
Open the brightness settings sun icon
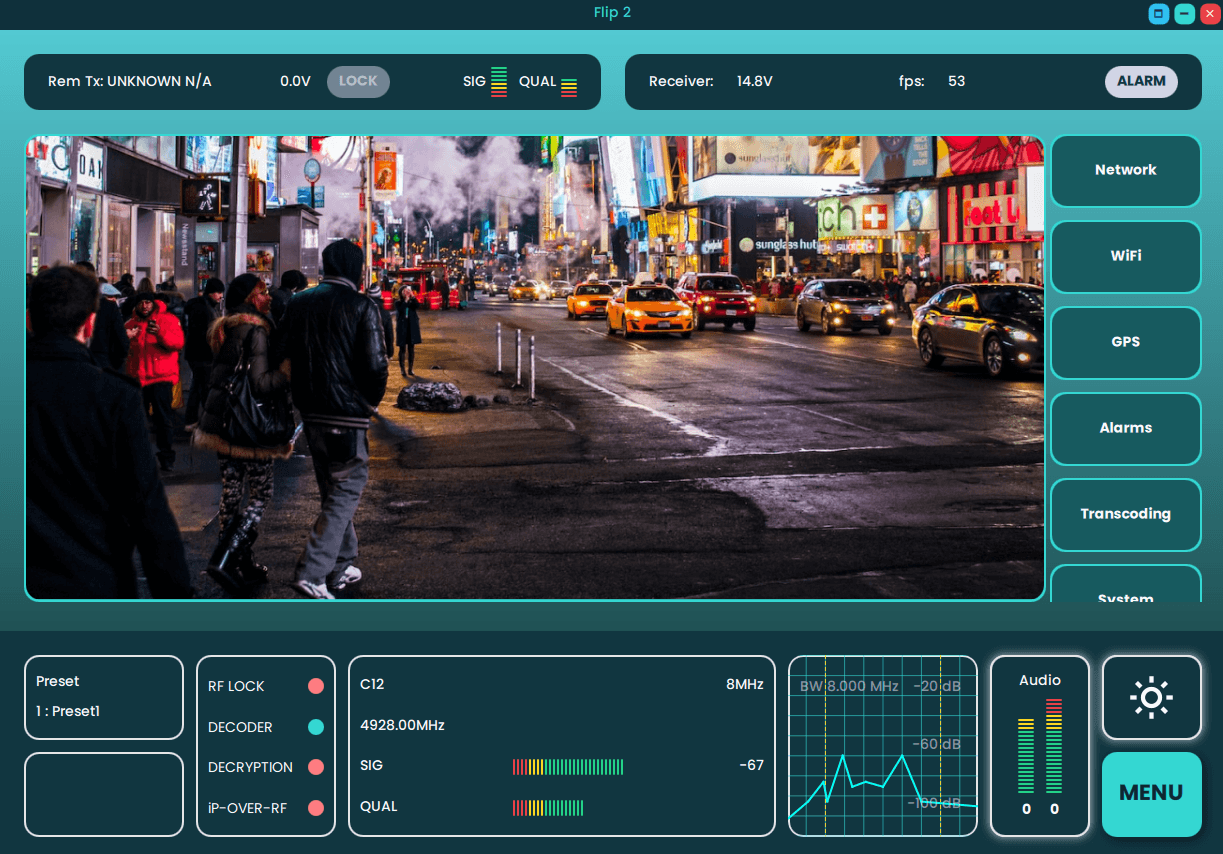pyautogui.click(x=1151, y=697)
